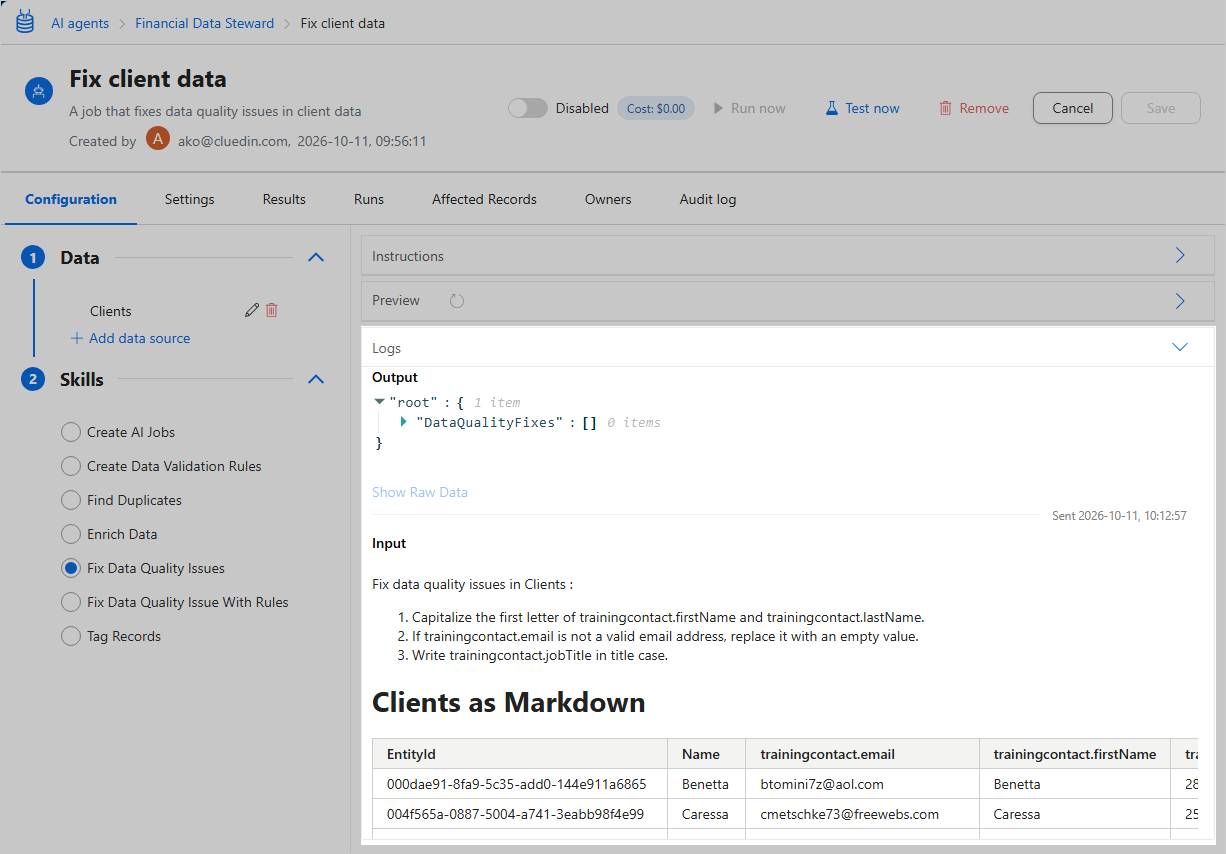
Task: Click the Cost: $0.00 badge
Action: click(656, 108)
